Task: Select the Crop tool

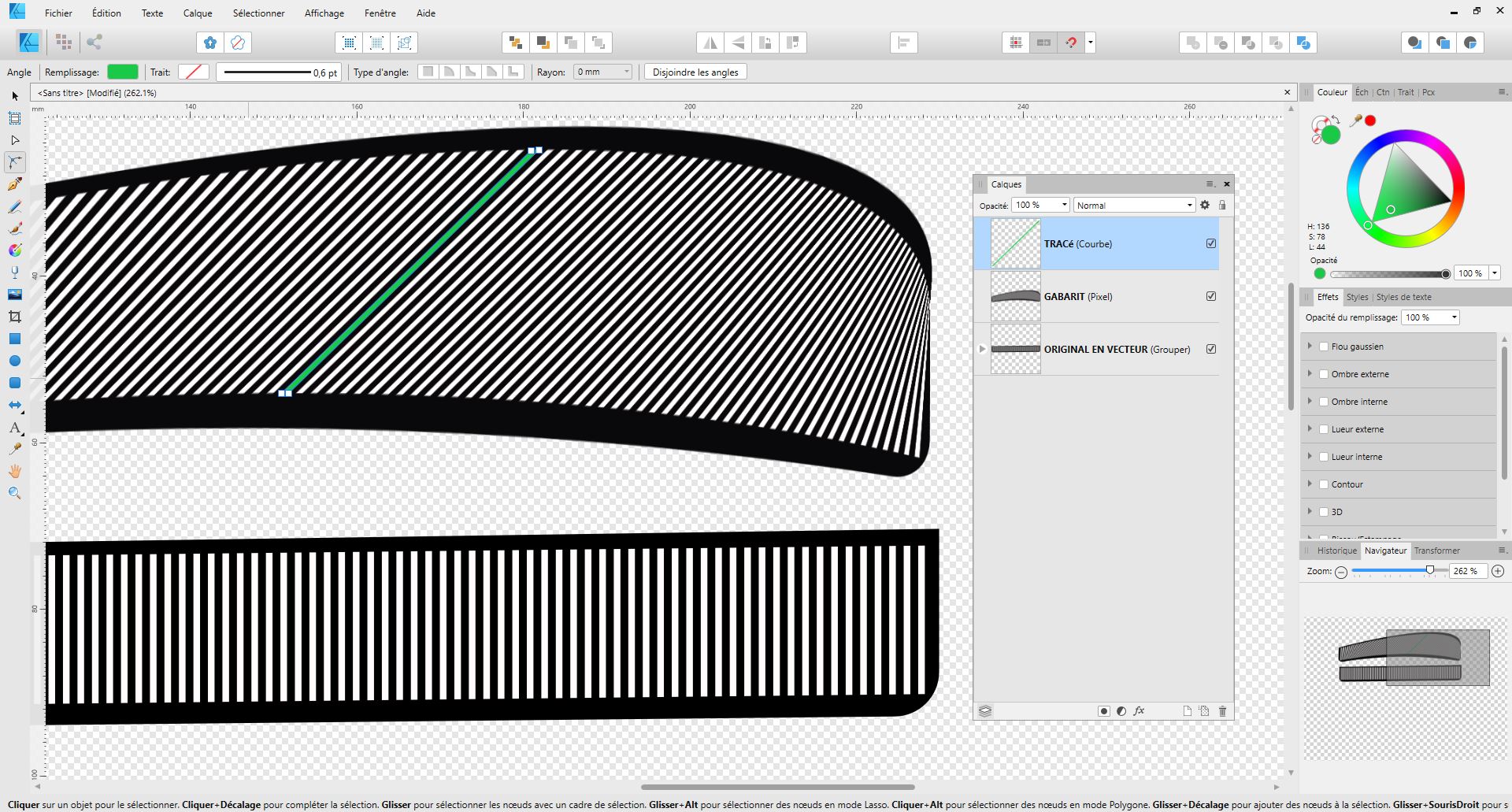Action: [14, 317]
